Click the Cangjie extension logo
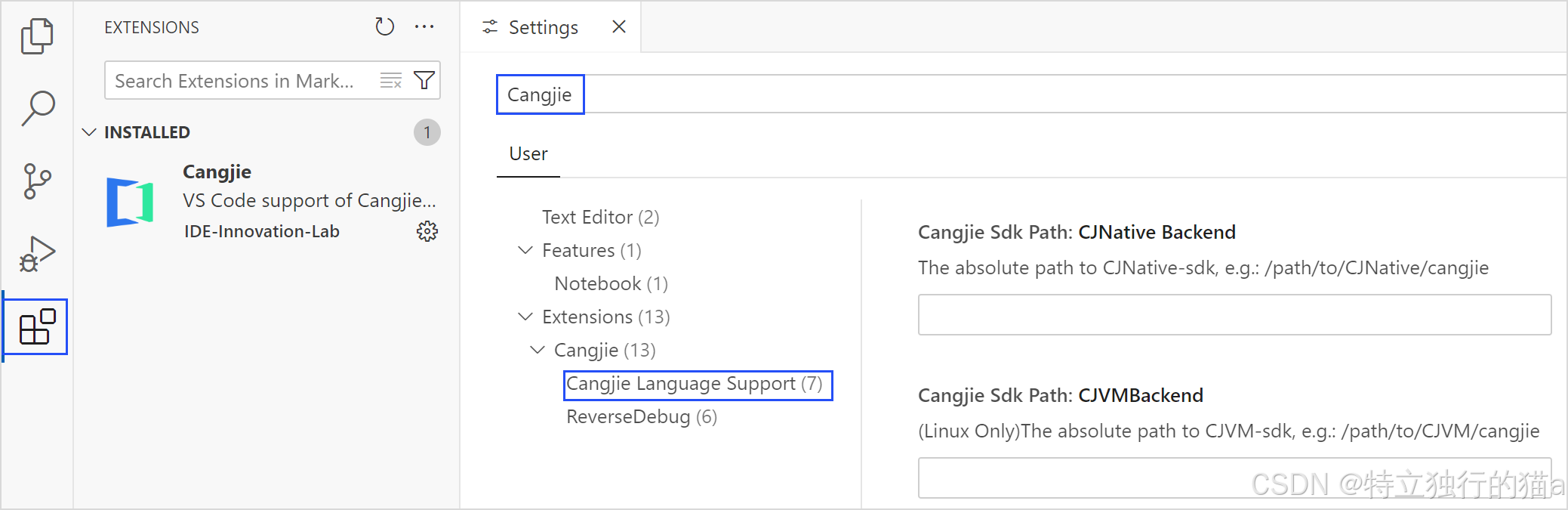The height and width of the screenshot is (510, 1568). point(130,202)
